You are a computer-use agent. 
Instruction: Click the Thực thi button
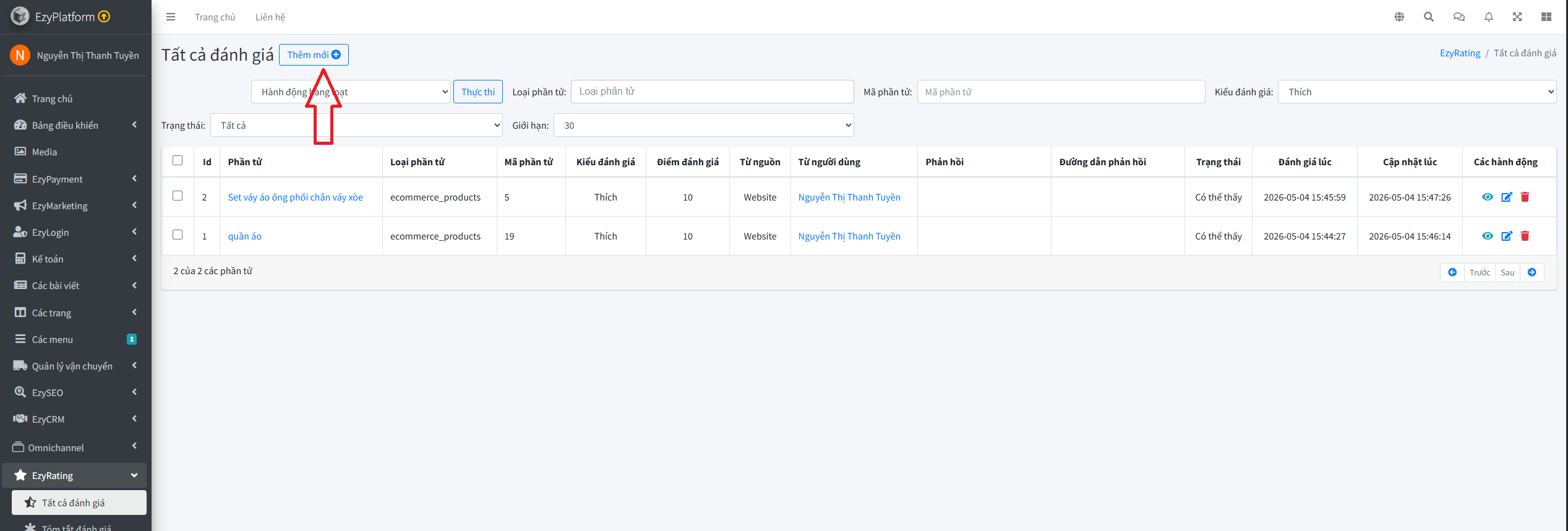(478, 92)
